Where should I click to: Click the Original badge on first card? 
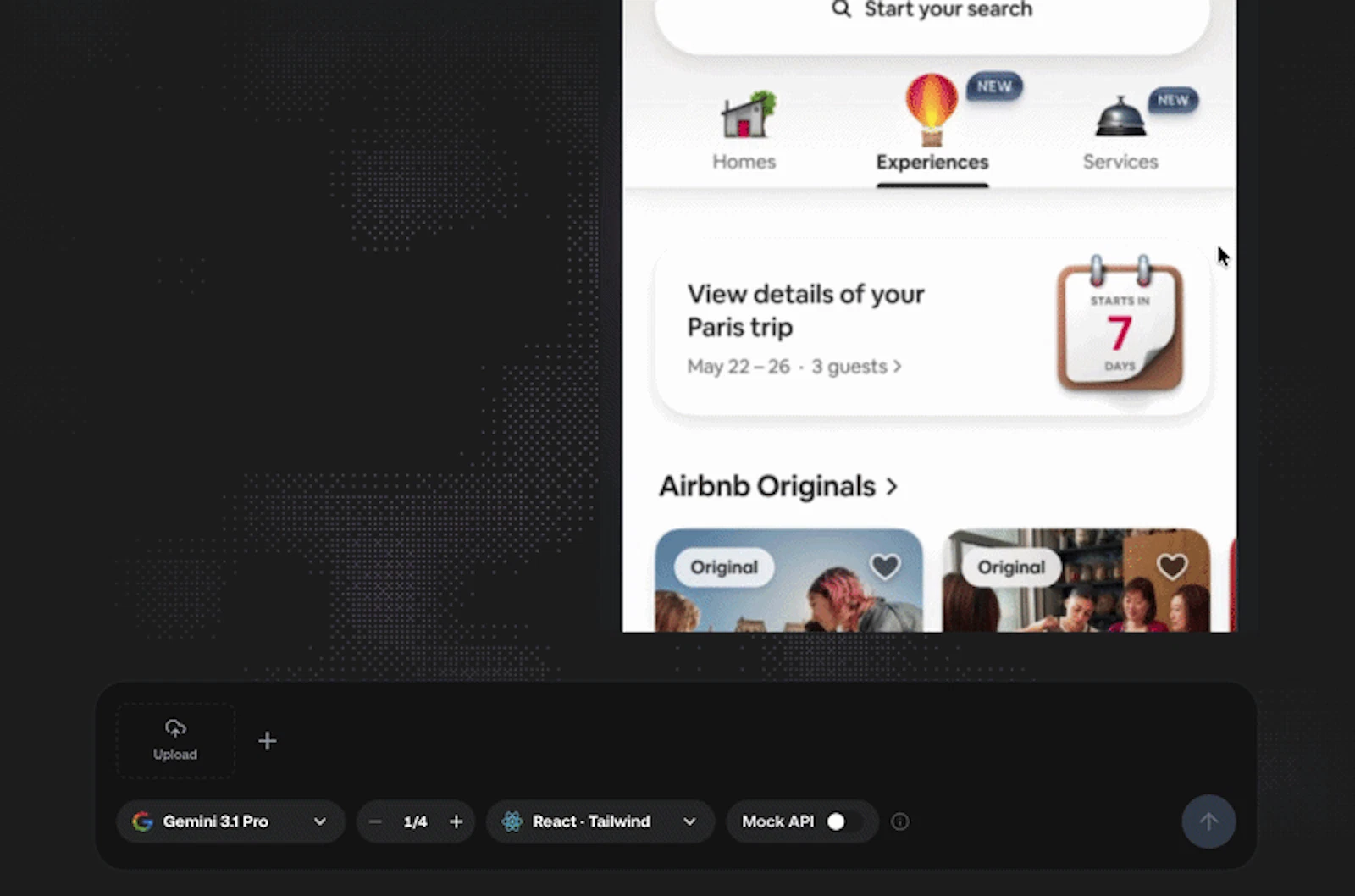[x=724, y=567]
